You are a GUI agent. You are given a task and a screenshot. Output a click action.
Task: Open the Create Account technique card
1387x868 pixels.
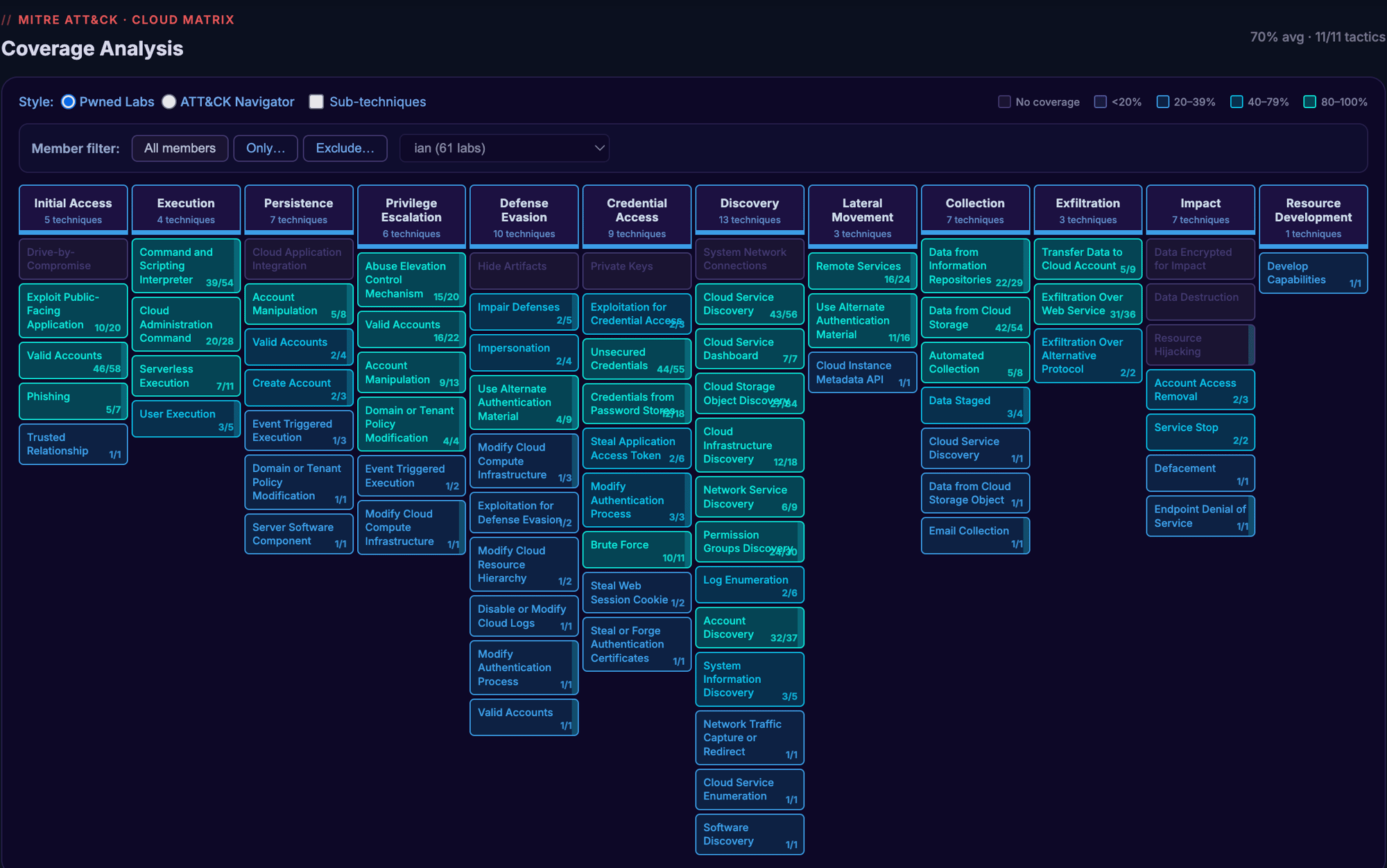point(299,388)
